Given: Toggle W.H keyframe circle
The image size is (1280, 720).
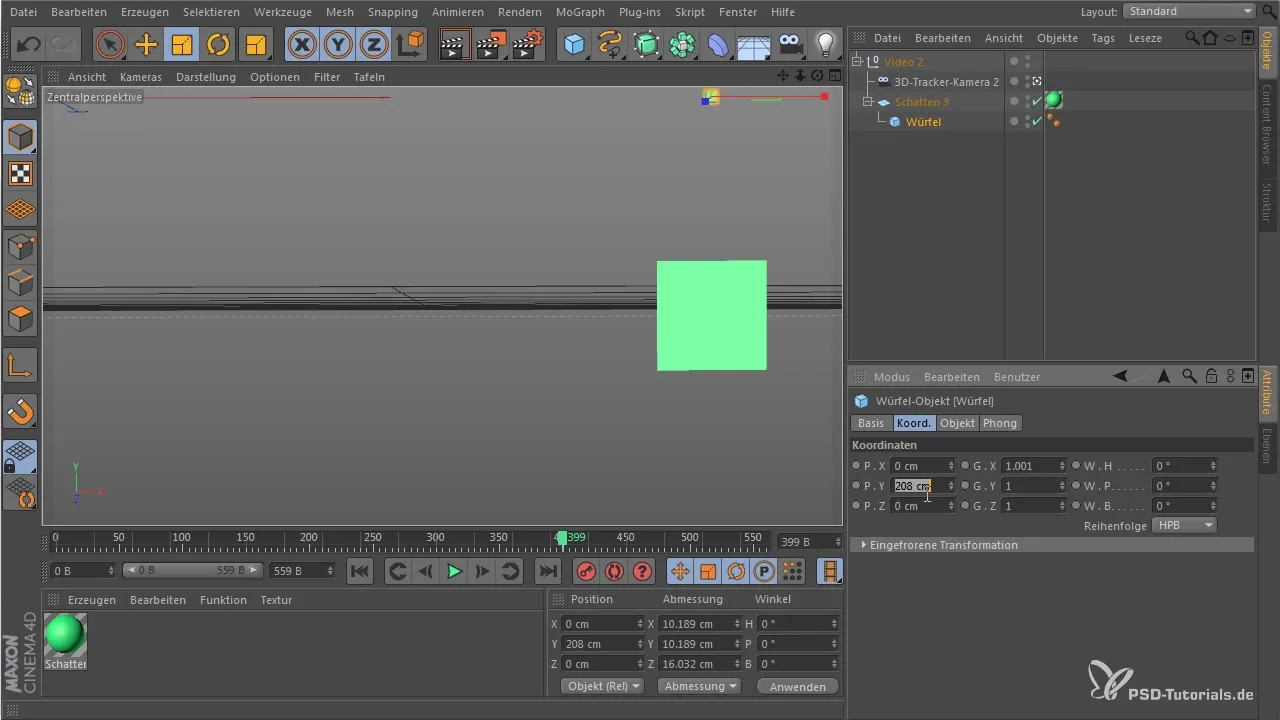Looking at the screenshot, I should point(1076,466).
